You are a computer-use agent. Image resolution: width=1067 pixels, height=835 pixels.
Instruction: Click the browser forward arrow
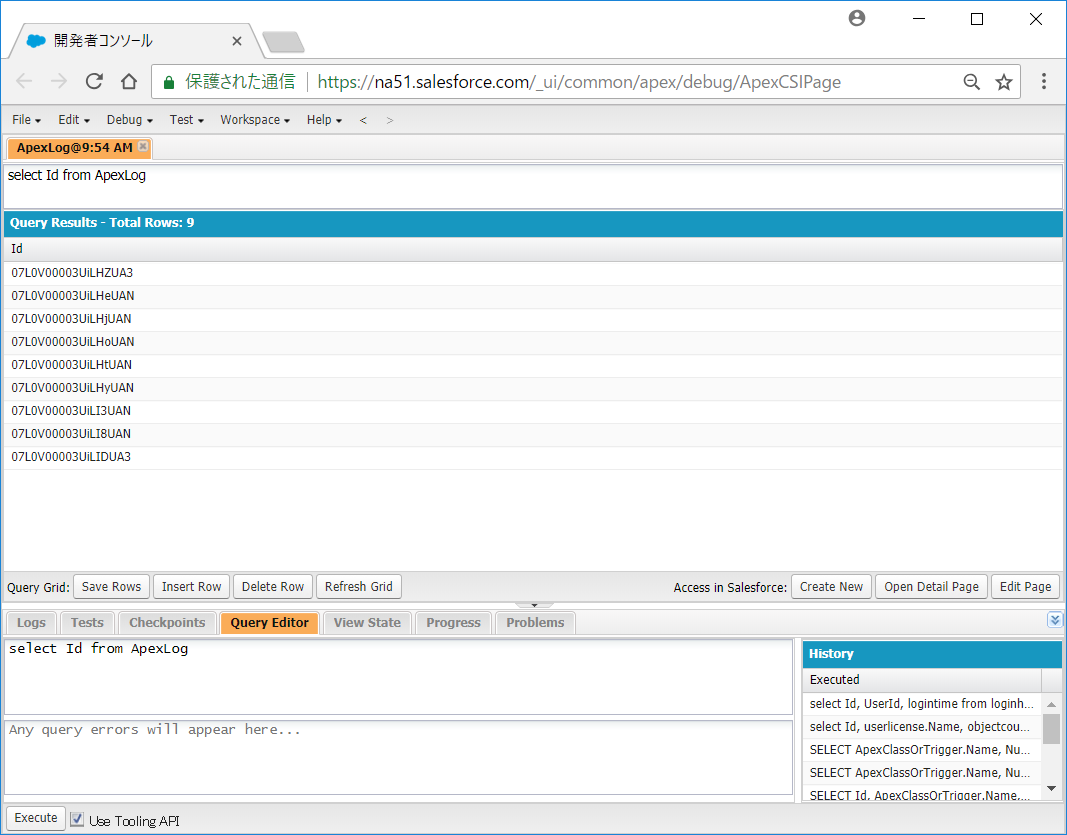[x=59, y=82]
